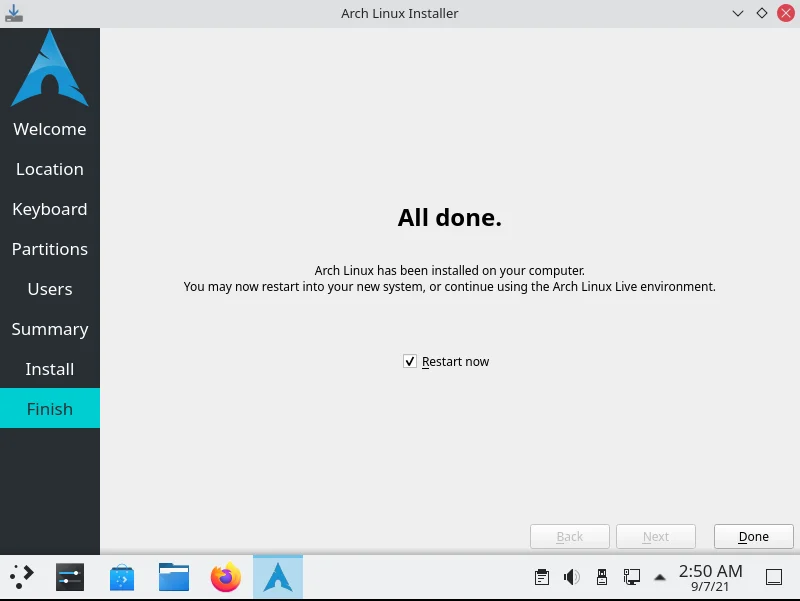Click 'Arch Linux has been installed' text
This screenshot has height=601, width=800.
pyautogui.click(x=449, y=270)
